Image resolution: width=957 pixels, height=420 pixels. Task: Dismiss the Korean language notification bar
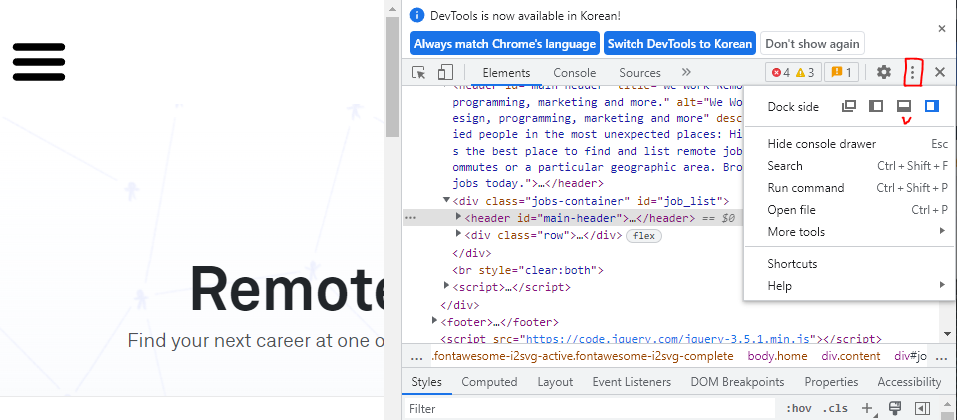pos(941,29)
